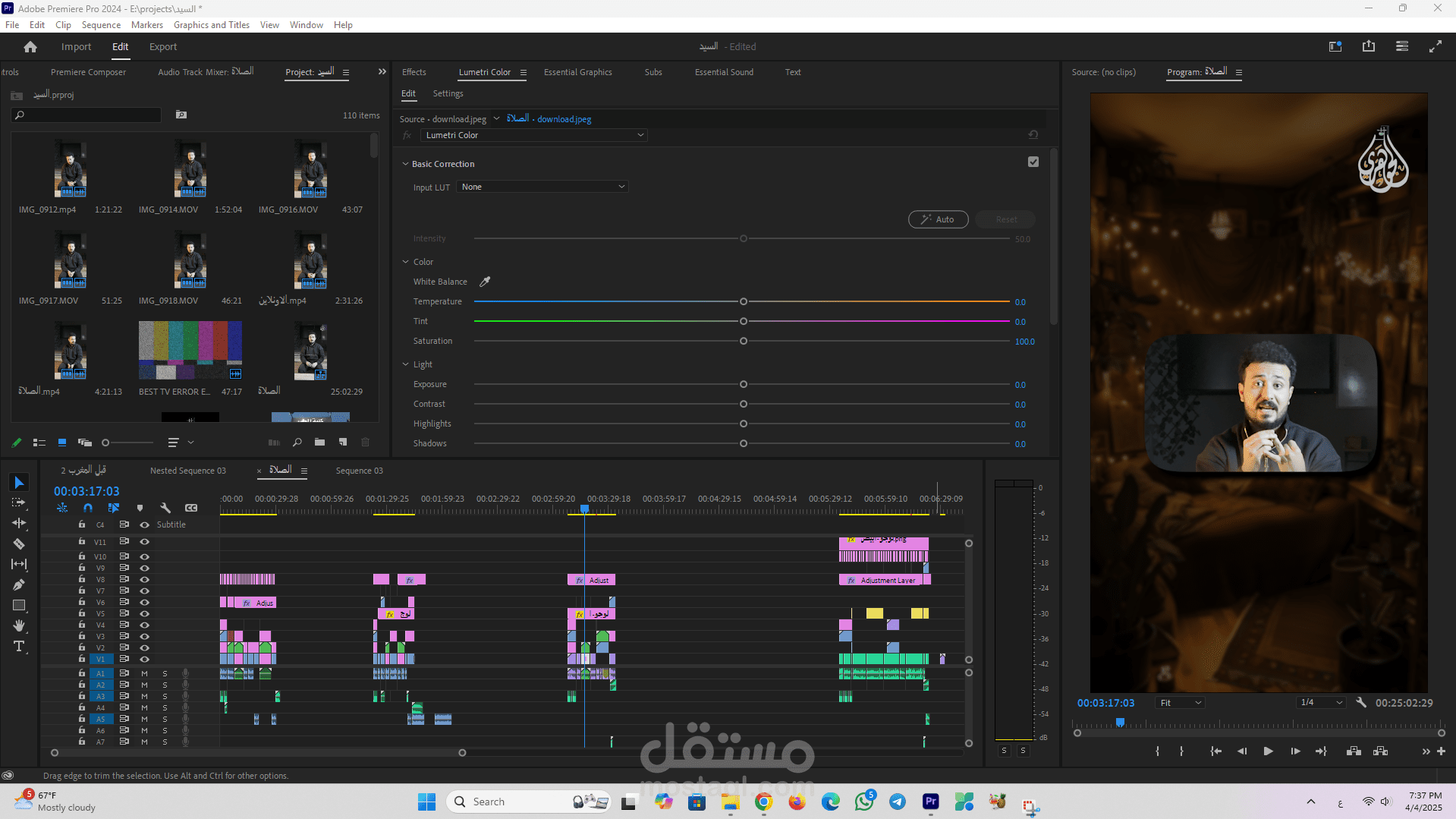Click the New Item icon in Project panel
Image resolution: width=1456 pixels, height=819 pixels.
(x=343, y=443)
